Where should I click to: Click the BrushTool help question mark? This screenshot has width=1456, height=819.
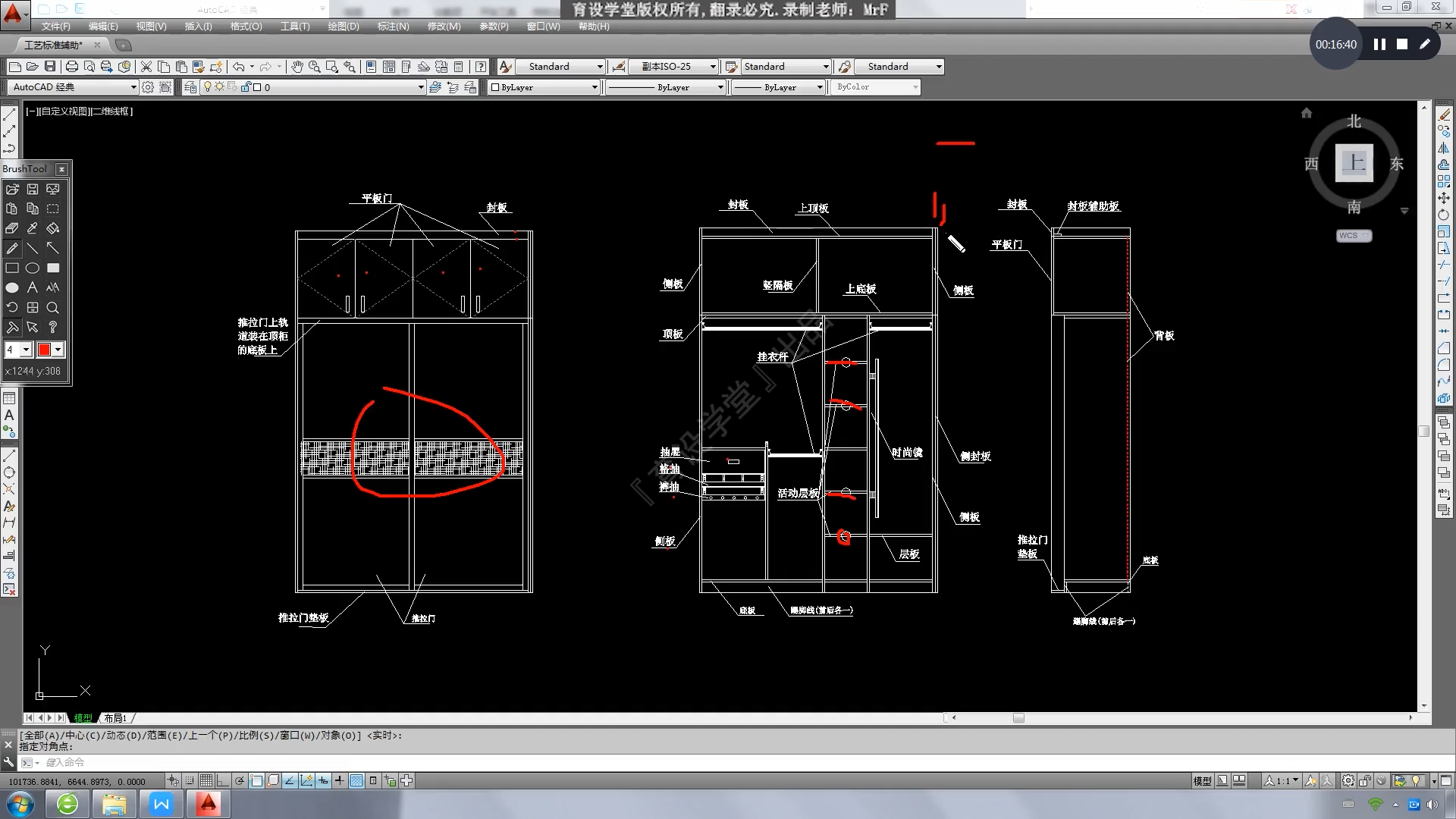[x=52, y=327]
